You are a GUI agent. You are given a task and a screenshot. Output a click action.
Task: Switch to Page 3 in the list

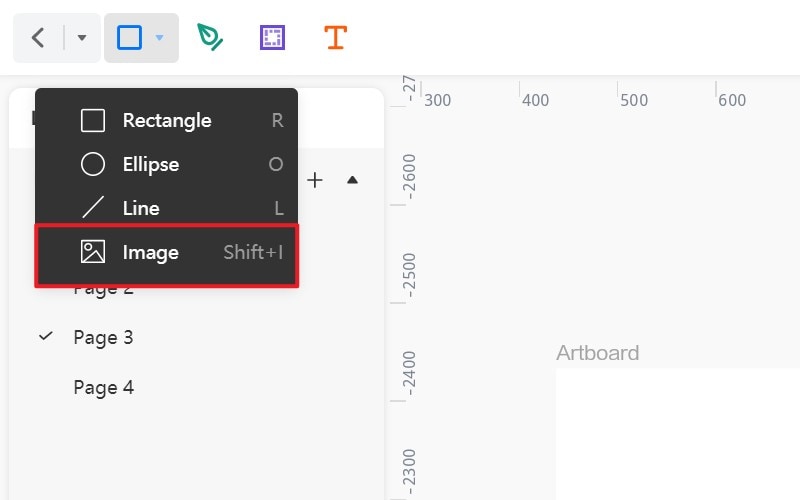[x=103, y=337]
